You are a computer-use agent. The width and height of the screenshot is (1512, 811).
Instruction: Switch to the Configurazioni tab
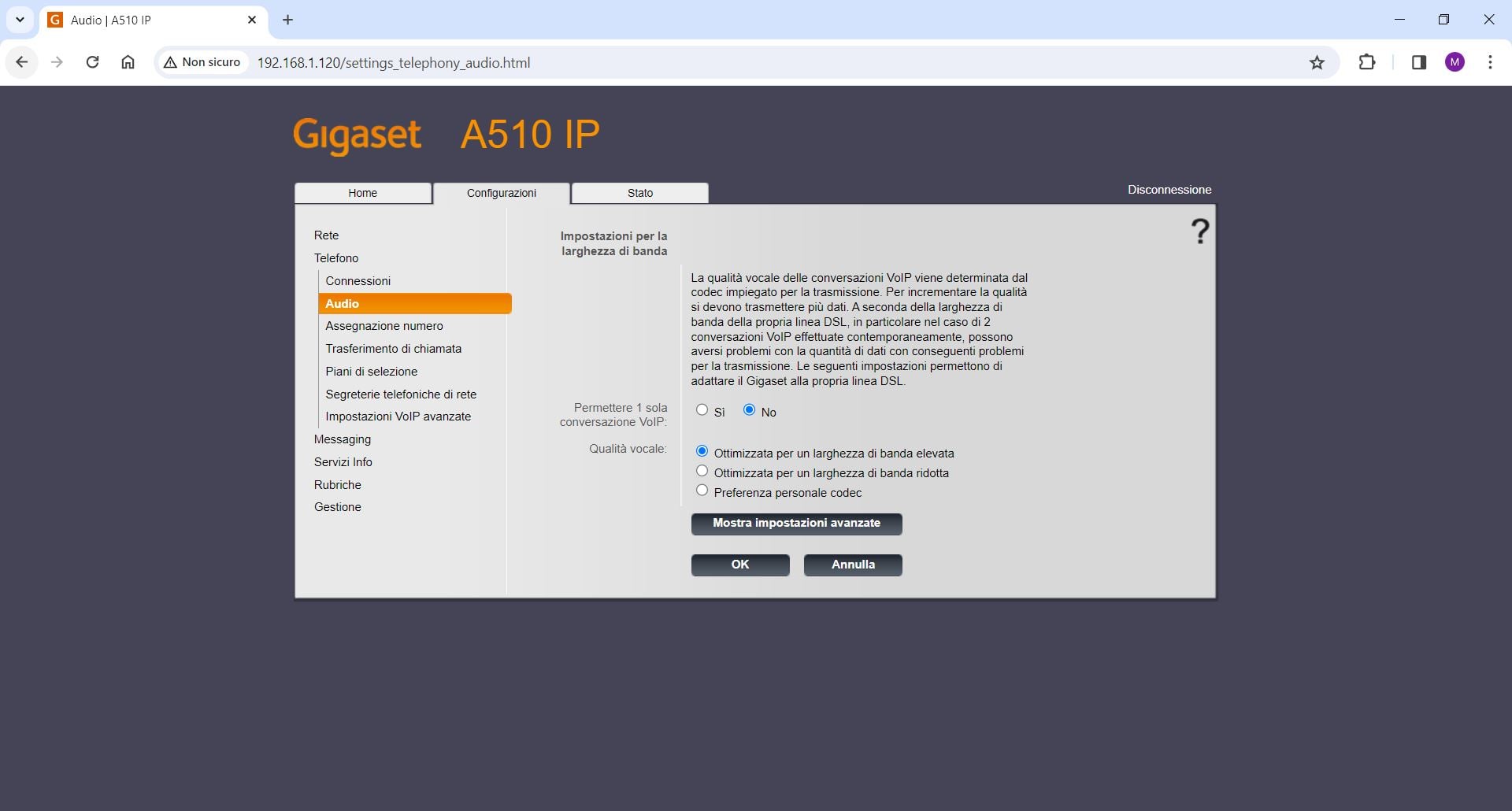coord(502,193)
